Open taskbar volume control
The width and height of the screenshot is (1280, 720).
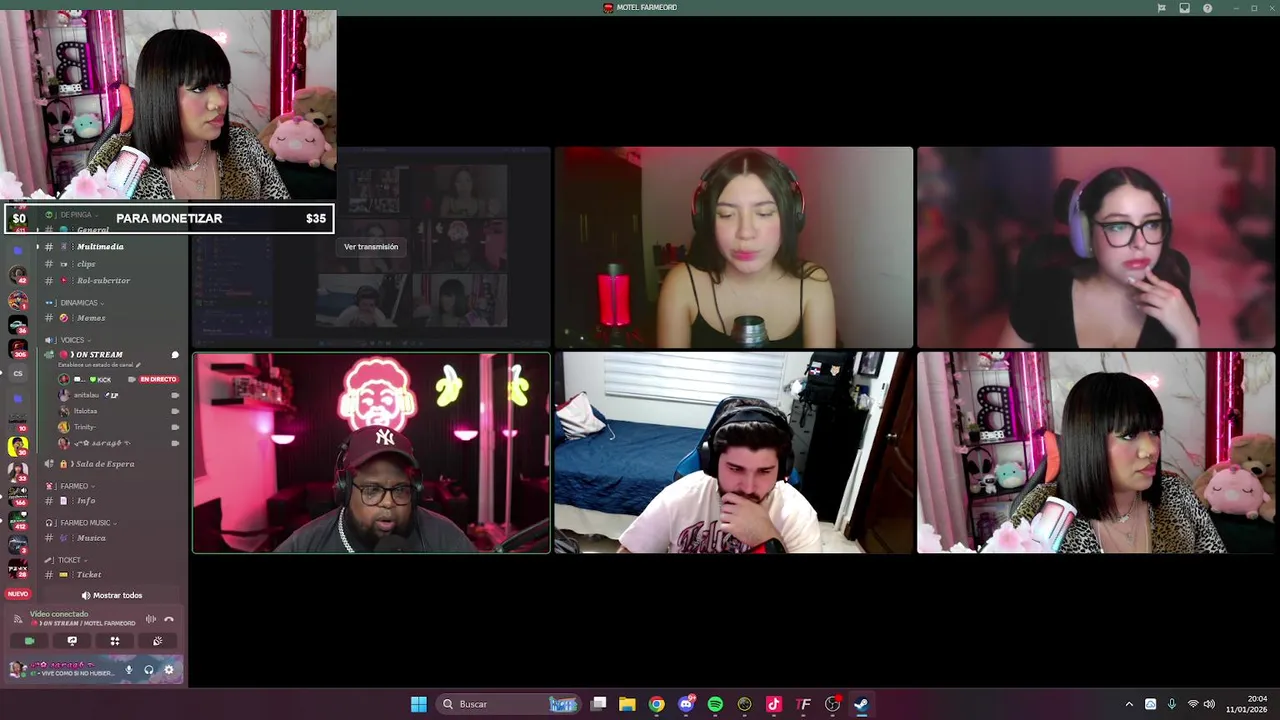[1209, 704]
